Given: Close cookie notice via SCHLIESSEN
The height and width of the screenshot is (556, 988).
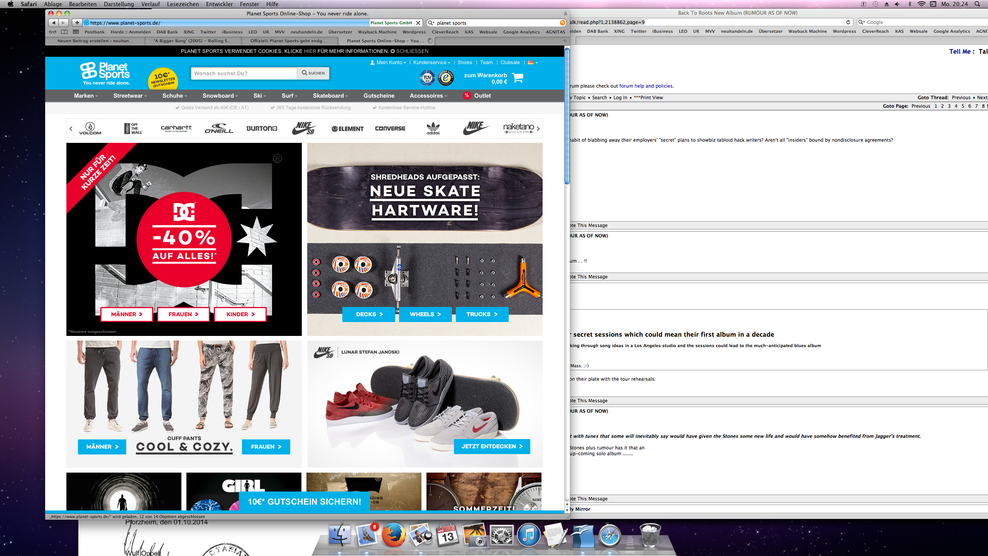Looking at the screenshot, I should pos(410,51).
